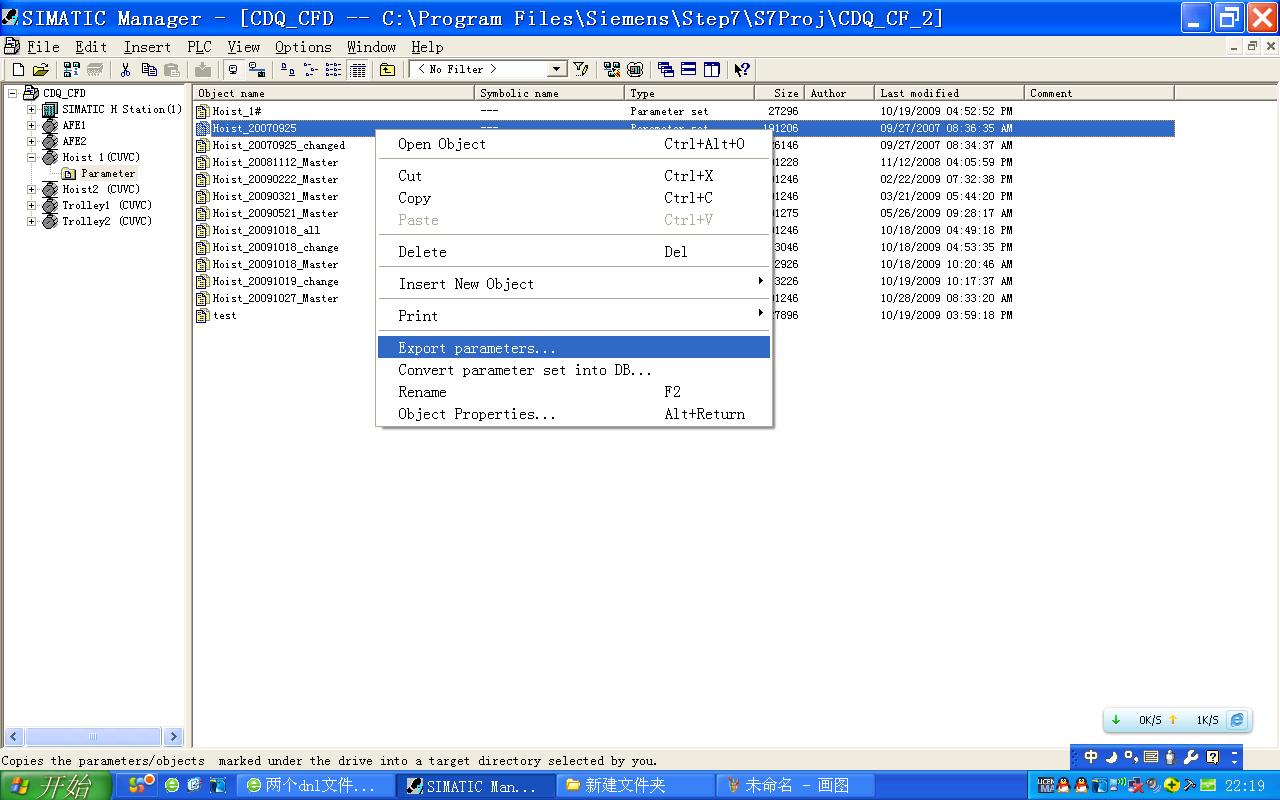This screenshot has height=800, width=1280.
Task: Click the New Project toolbar icon
Action: point(18,69)
